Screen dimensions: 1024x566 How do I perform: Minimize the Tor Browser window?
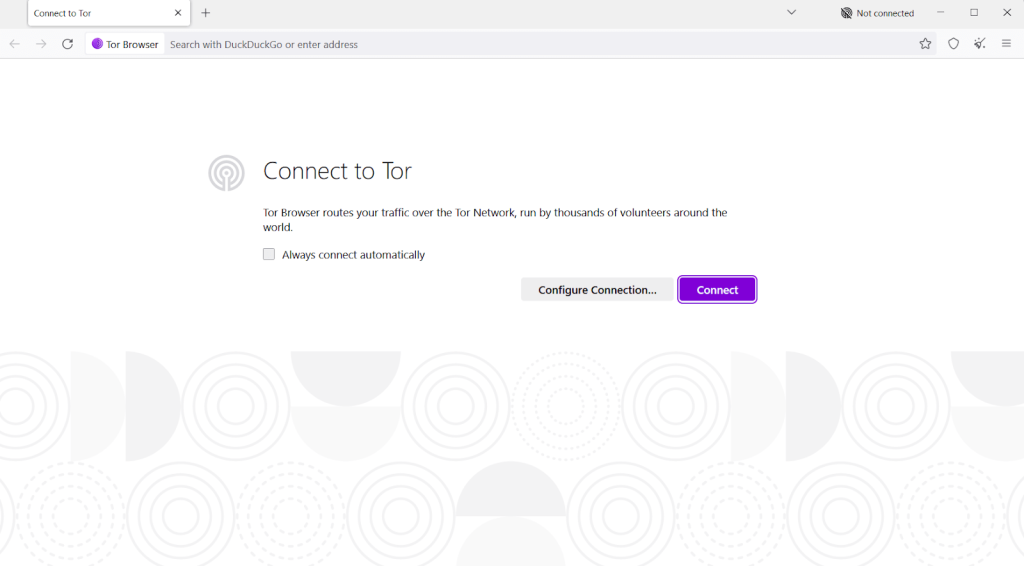pyautogui.click(x=940, y=12)
